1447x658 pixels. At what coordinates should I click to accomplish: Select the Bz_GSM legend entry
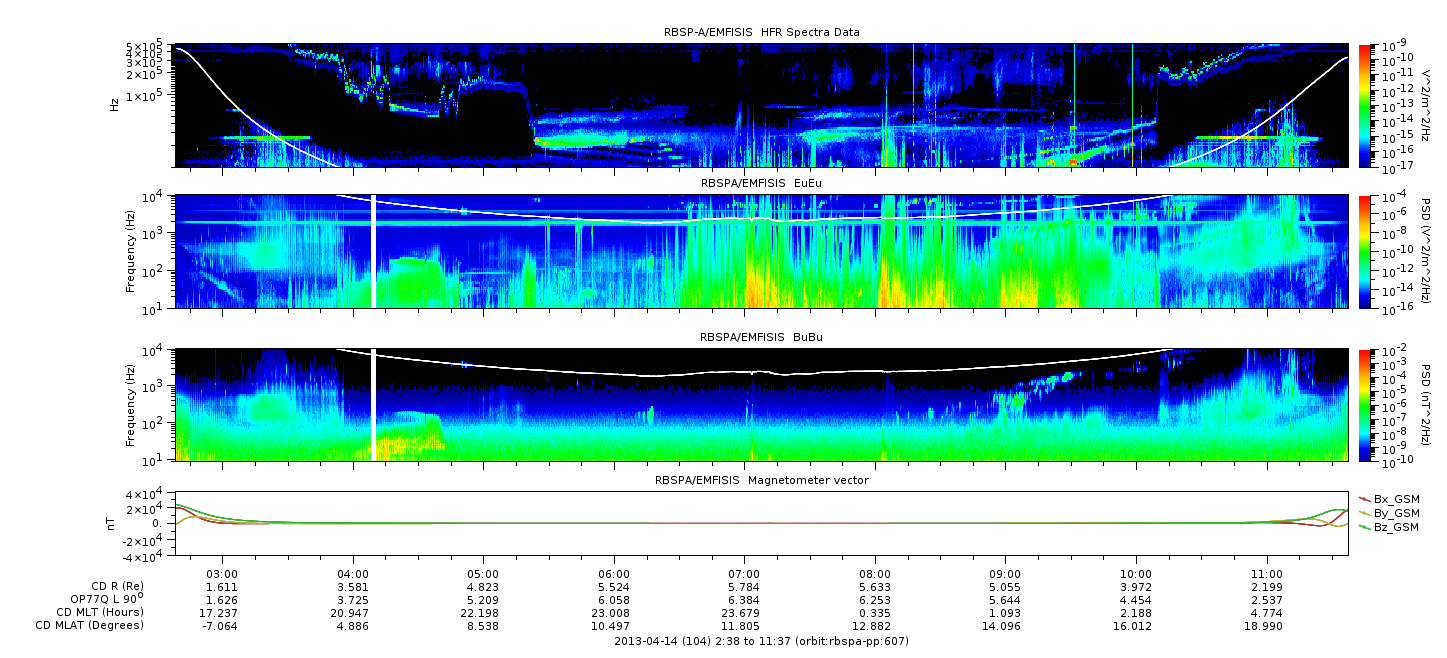pos(1395,526)
